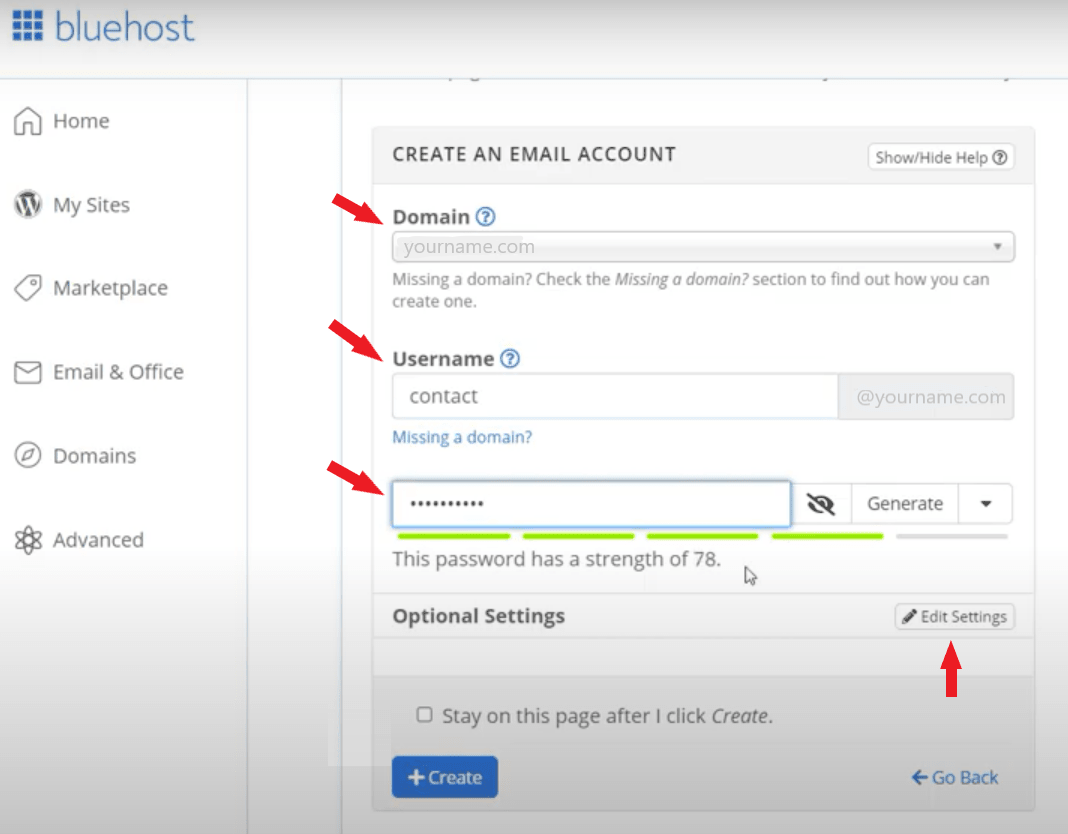
Task: Click the help icon next to Domain
Action: pos(485,217)
